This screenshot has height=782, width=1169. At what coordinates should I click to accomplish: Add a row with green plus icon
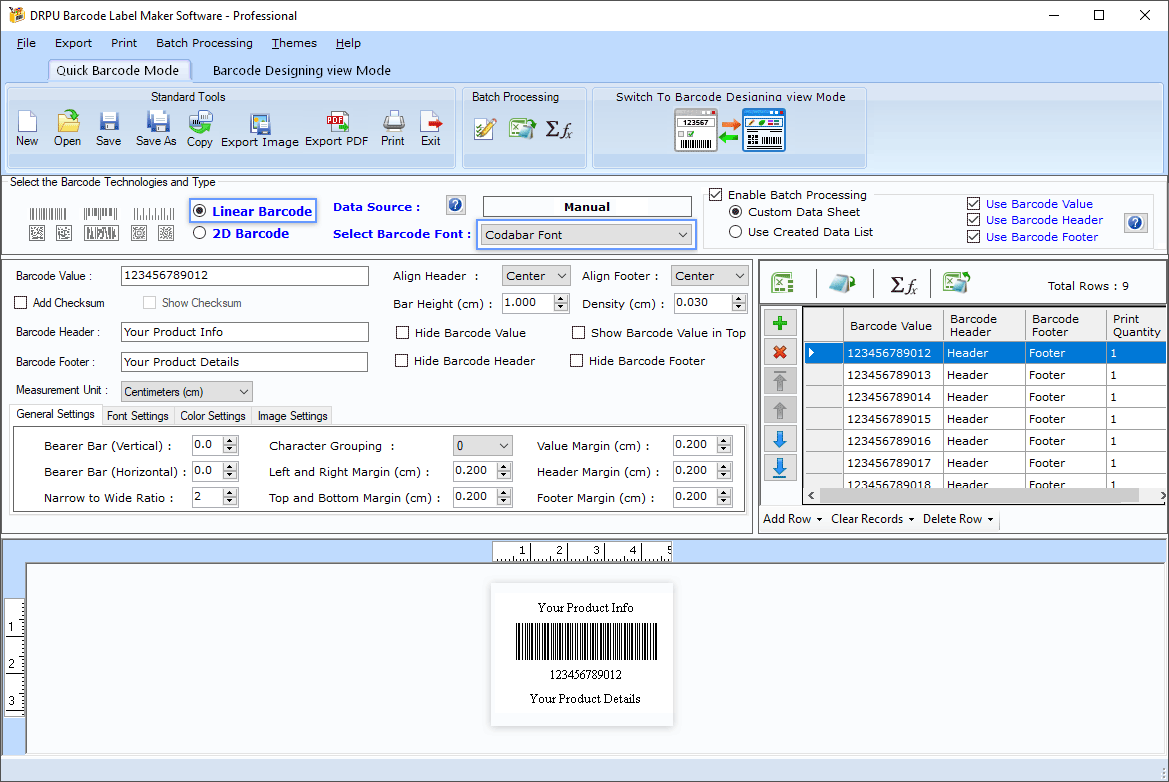point(780,323)
